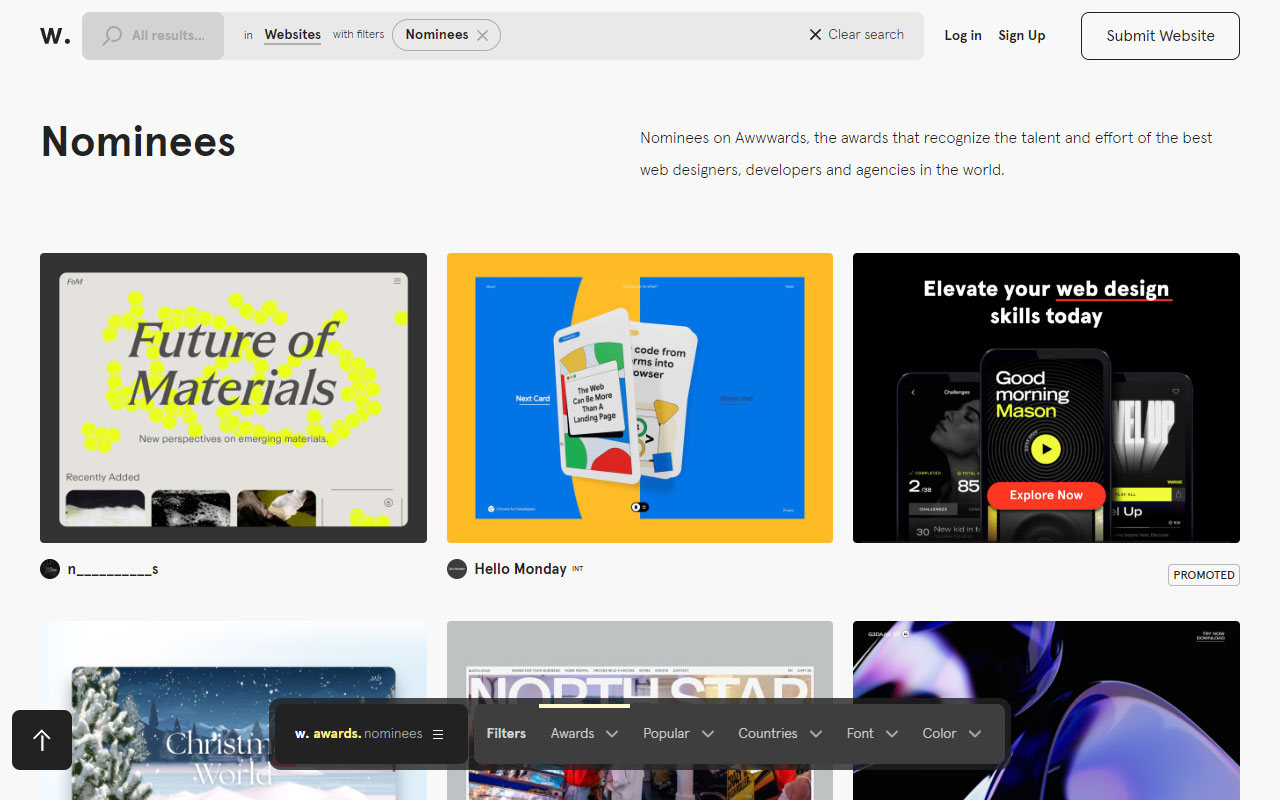
Task: Switch to the Websites search scope
Action: pyautogui.click(x=292, y=34)
